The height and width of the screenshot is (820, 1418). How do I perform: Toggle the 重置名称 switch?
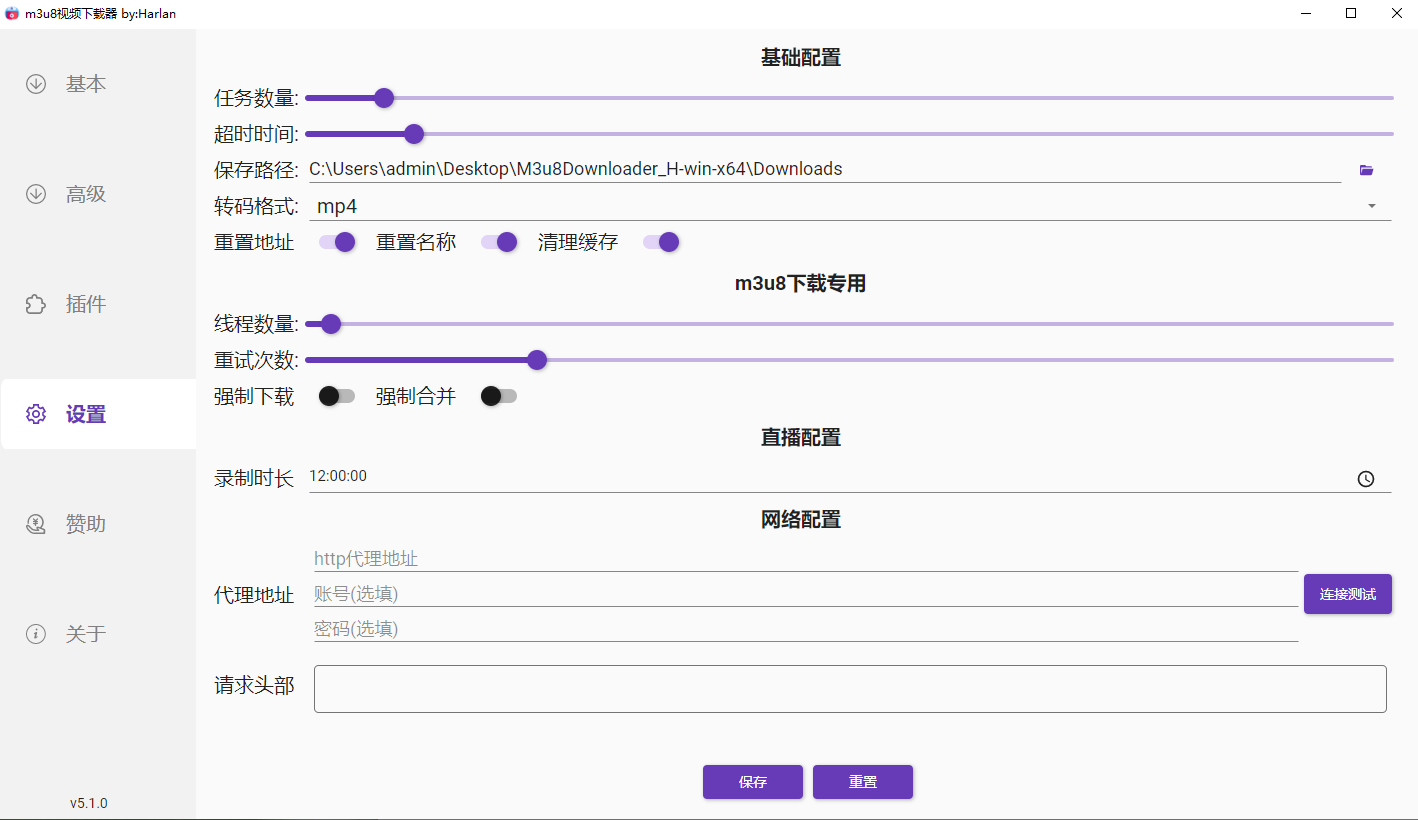click(x=499, y=242)
